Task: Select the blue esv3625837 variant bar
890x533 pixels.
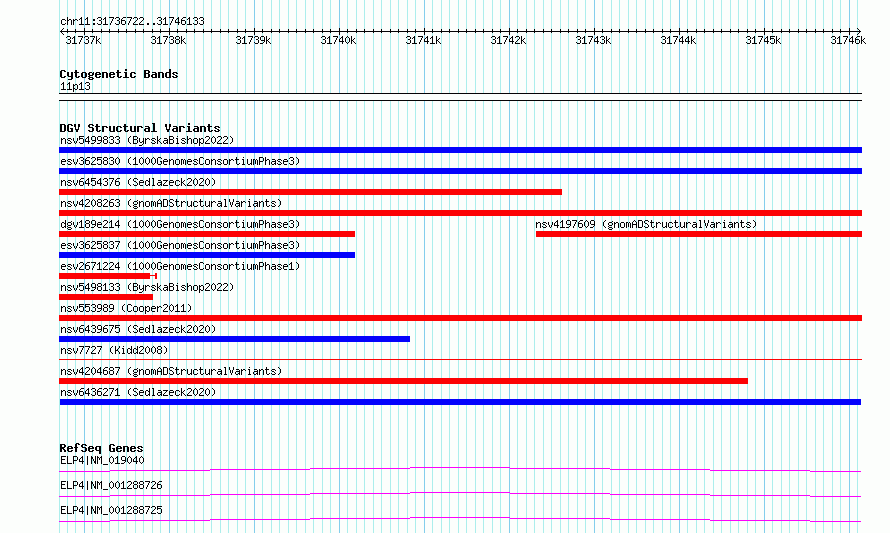Action: click(x=207, y=255)
